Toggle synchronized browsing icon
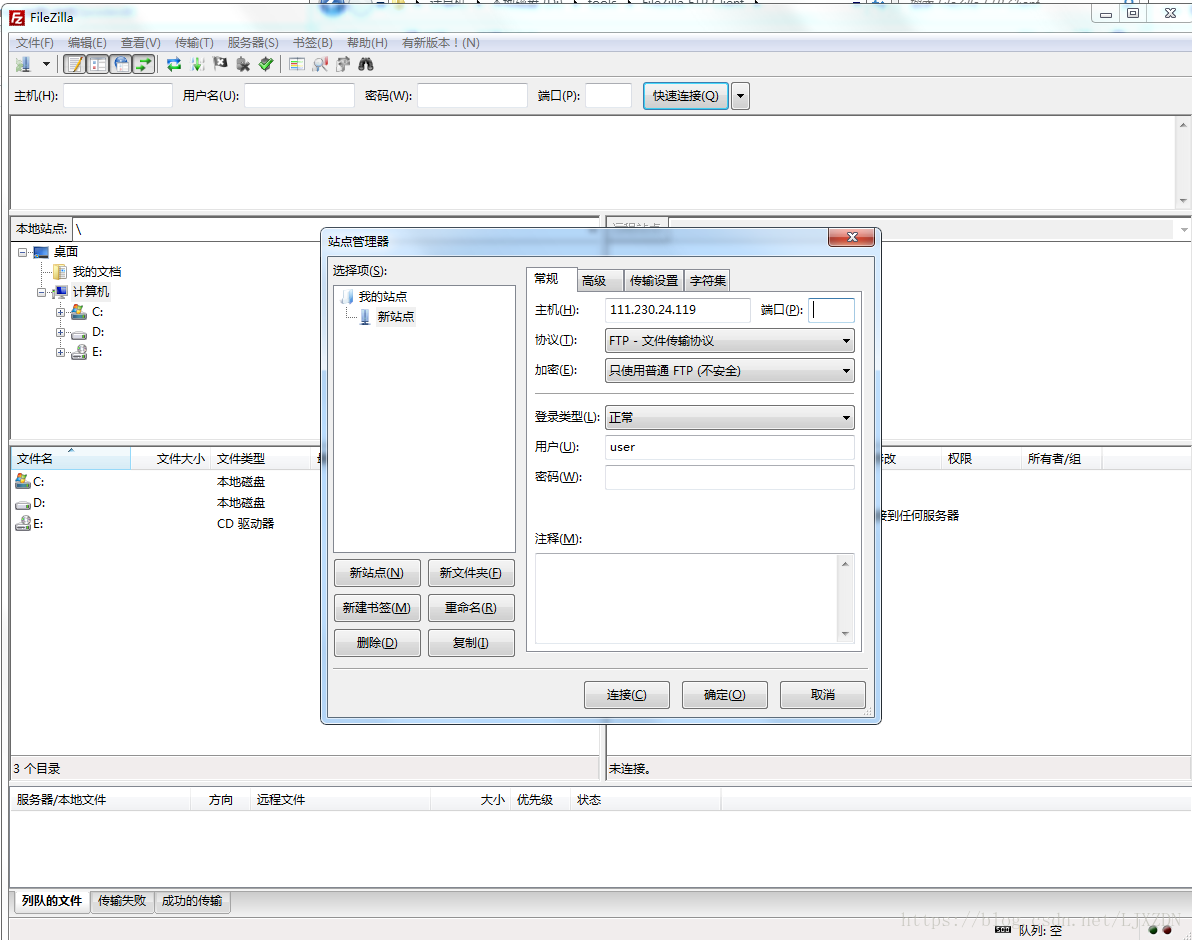1192x940 pixels. (x=343, y=65)
